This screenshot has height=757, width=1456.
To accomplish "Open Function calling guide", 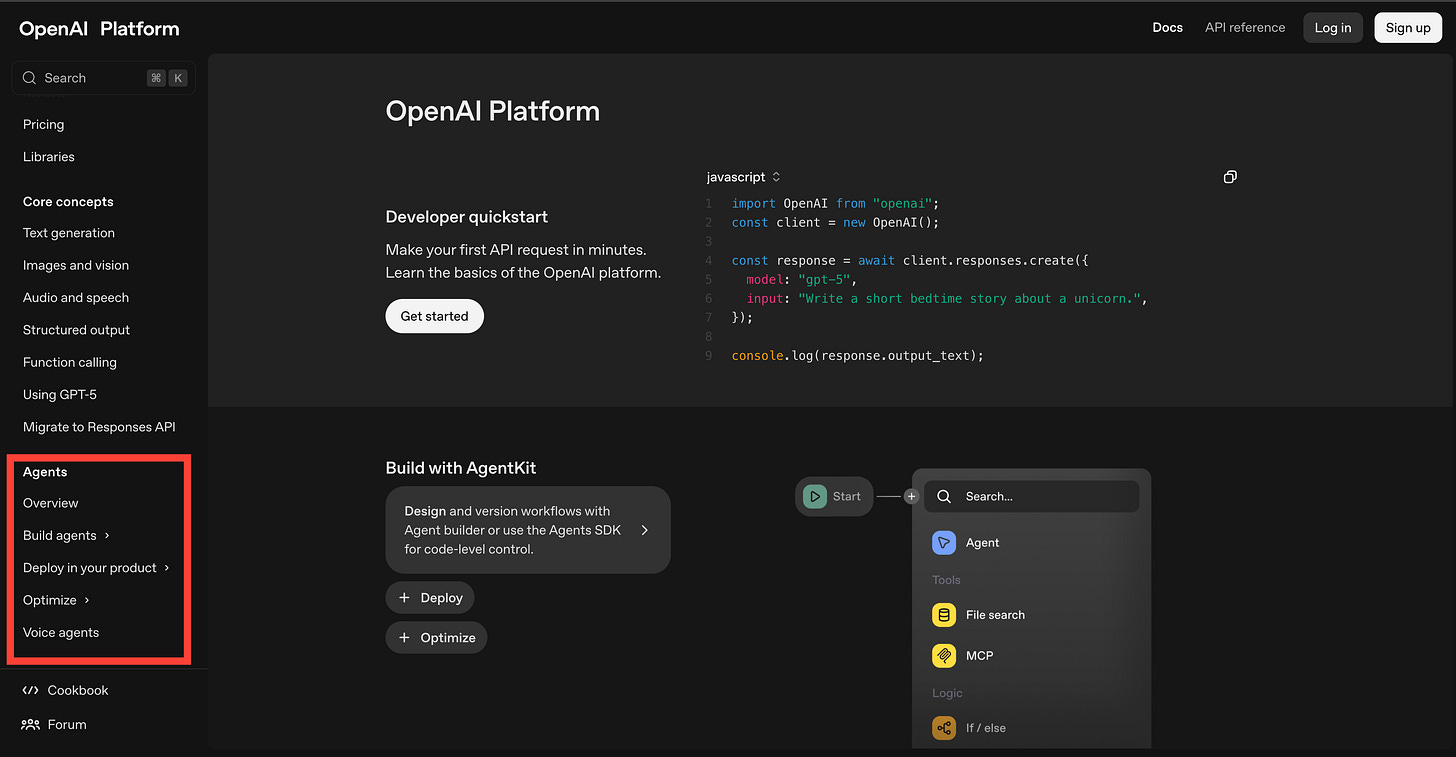I will 70,362.
